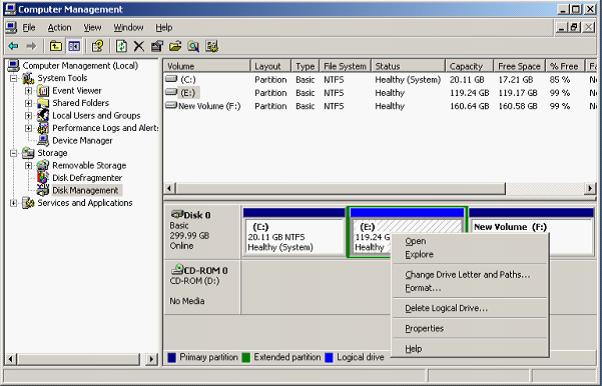Click the last toolbar icon after Explore
The image size is (602, 386).
click(x=212, y=46)
